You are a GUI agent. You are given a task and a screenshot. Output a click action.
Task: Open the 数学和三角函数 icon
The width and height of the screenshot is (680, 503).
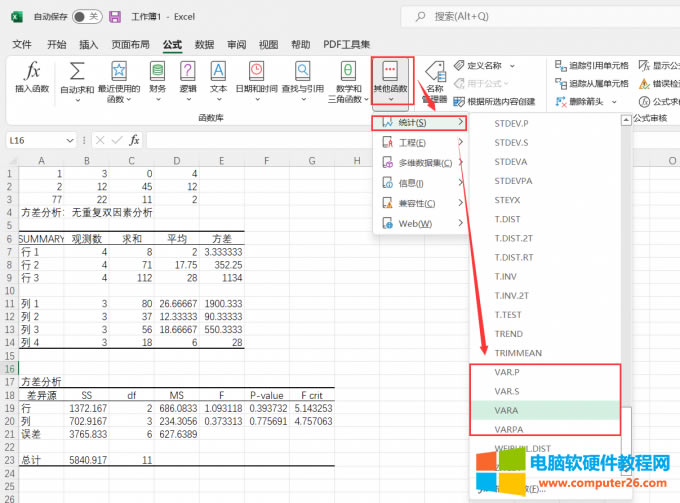pos(347,72)
